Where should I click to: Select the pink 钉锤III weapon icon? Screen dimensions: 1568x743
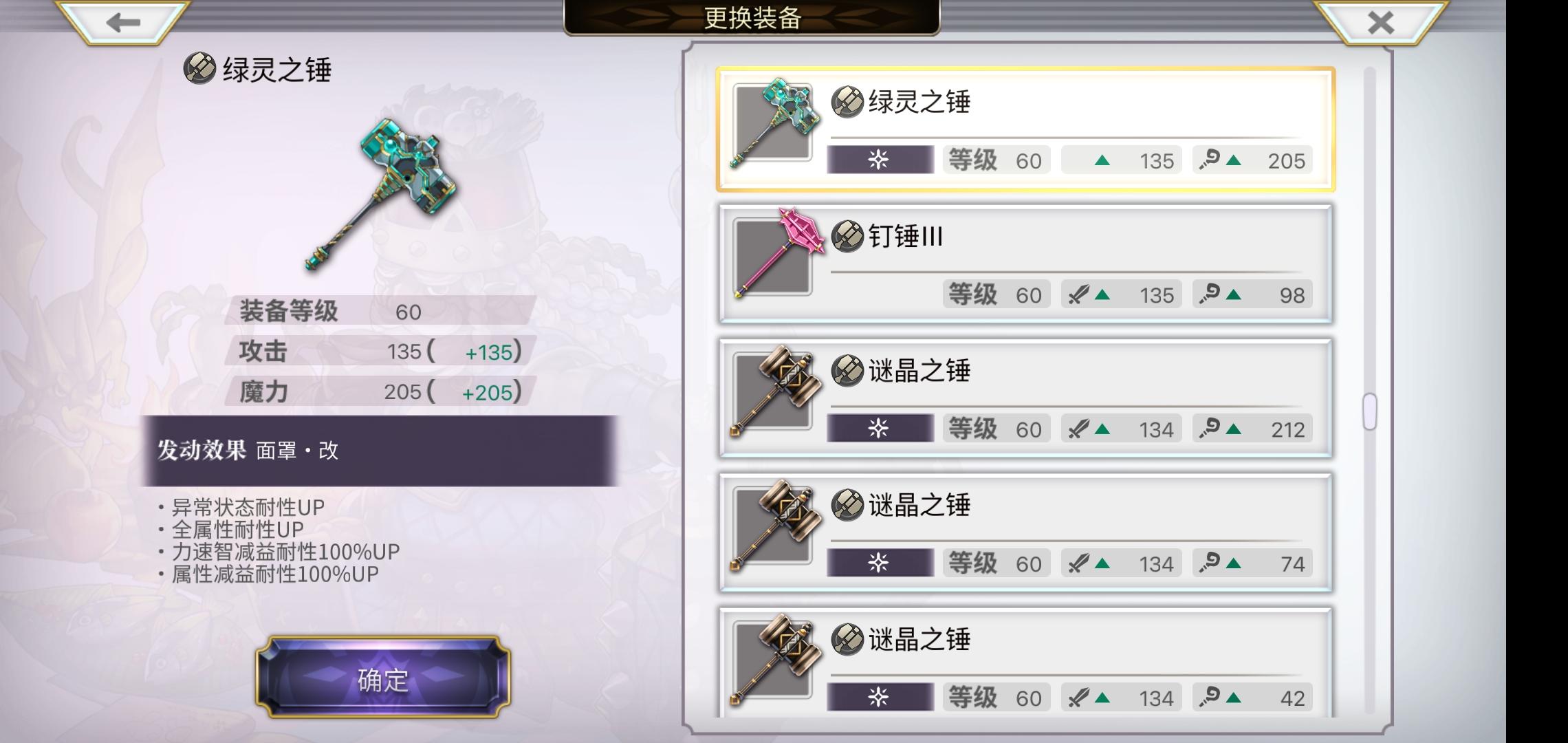click(776, 254)
